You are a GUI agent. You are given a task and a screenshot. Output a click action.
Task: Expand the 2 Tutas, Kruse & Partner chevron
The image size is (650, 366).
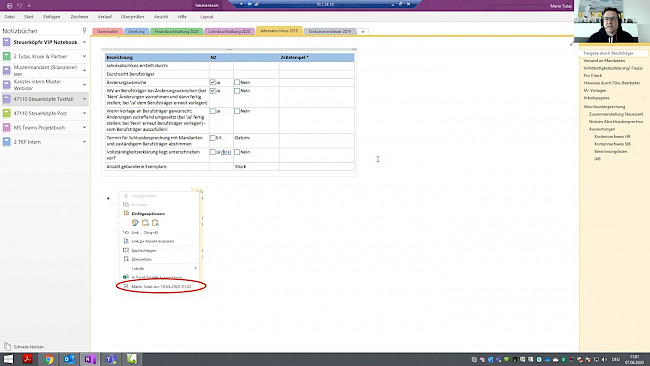point(84,56)
